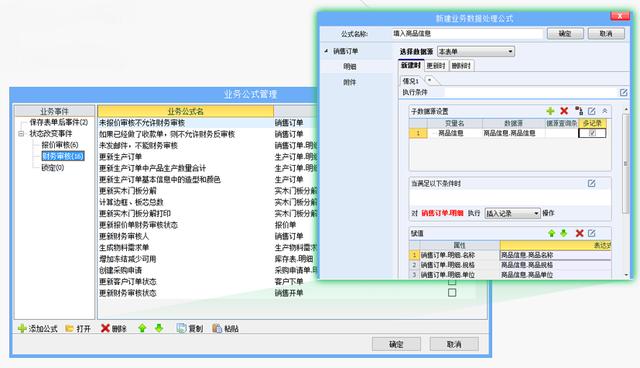Select 锁定(0) tree item
Screen dimensions: 640x368
pos(53,167)
